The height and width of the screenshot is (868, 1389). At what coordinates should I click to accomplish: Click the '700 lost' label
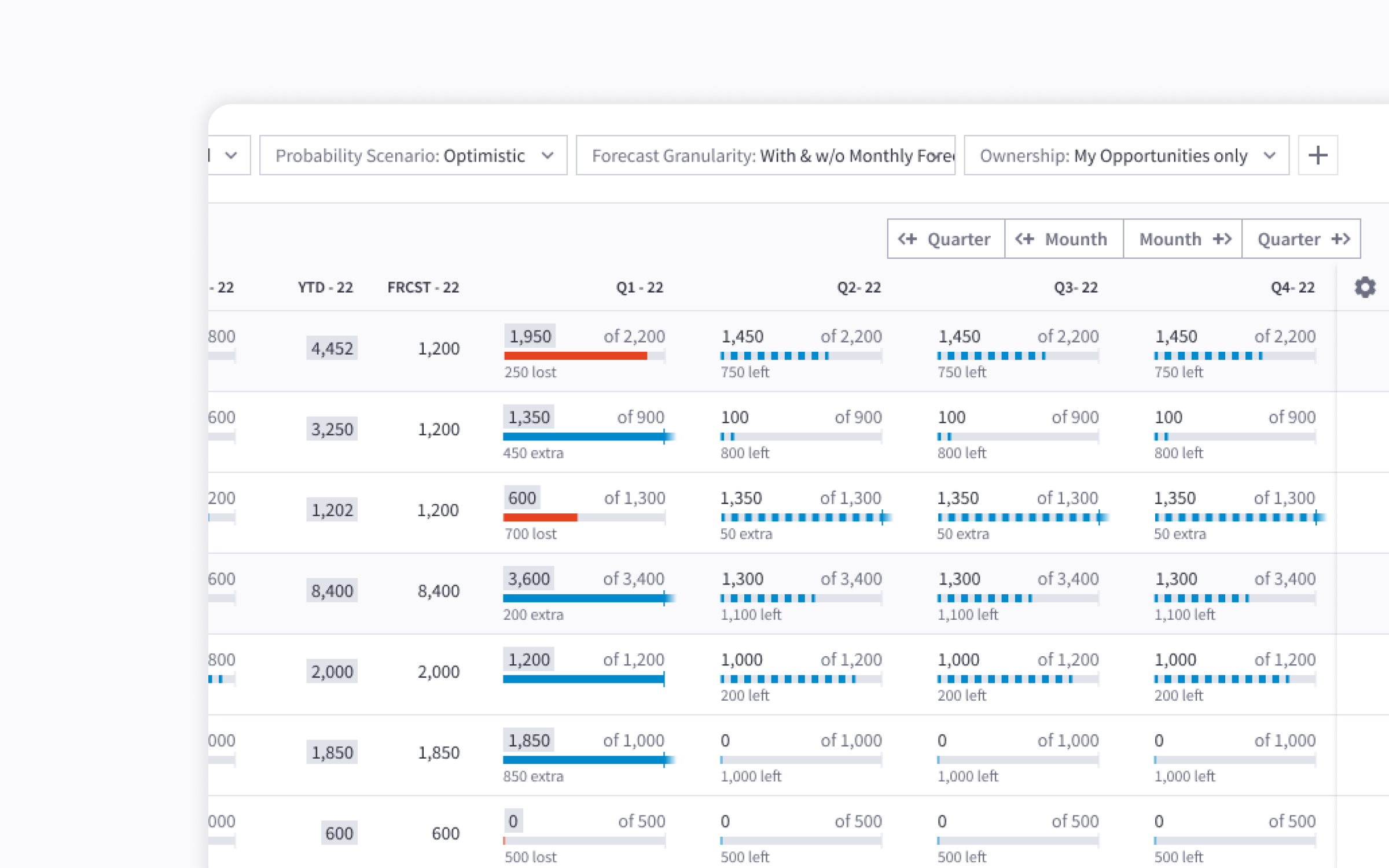530,534
